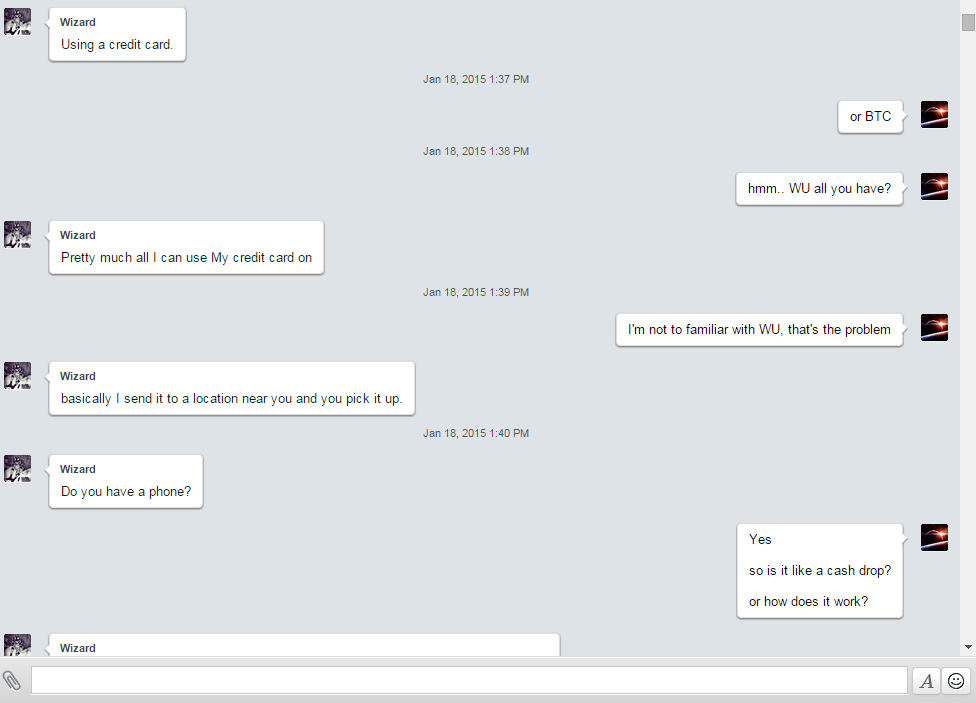
Task: Open the emoji smiley picker
Action: (956, 681)
